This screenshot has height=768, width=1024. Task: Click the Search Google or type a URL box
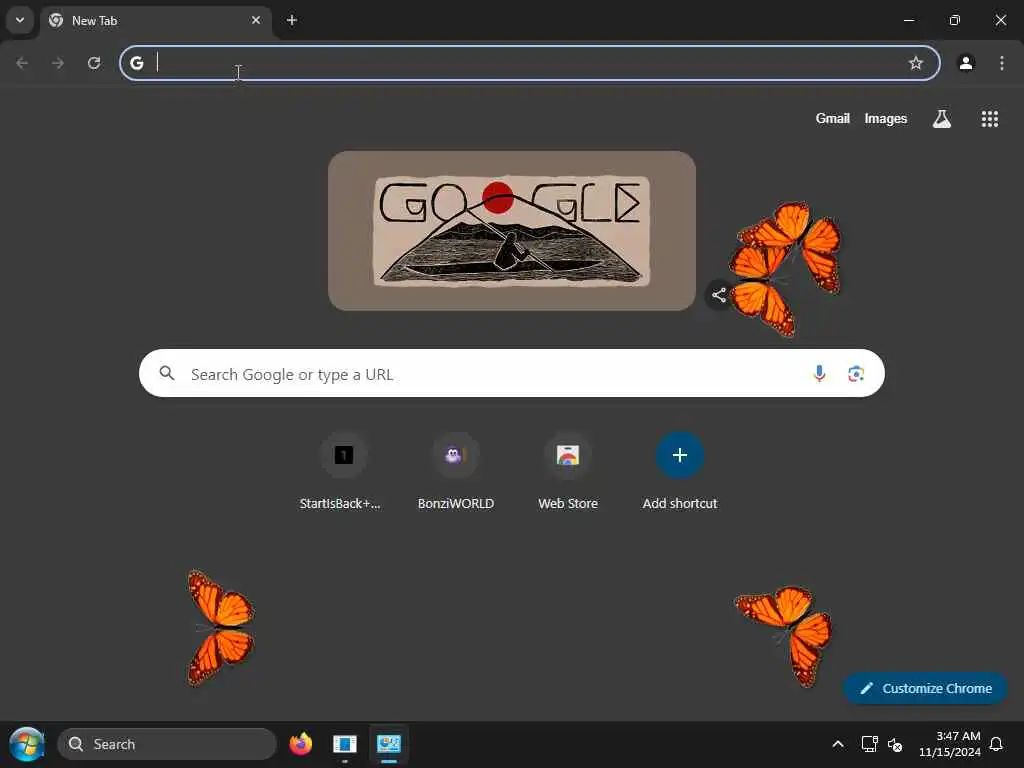point(511,373)
